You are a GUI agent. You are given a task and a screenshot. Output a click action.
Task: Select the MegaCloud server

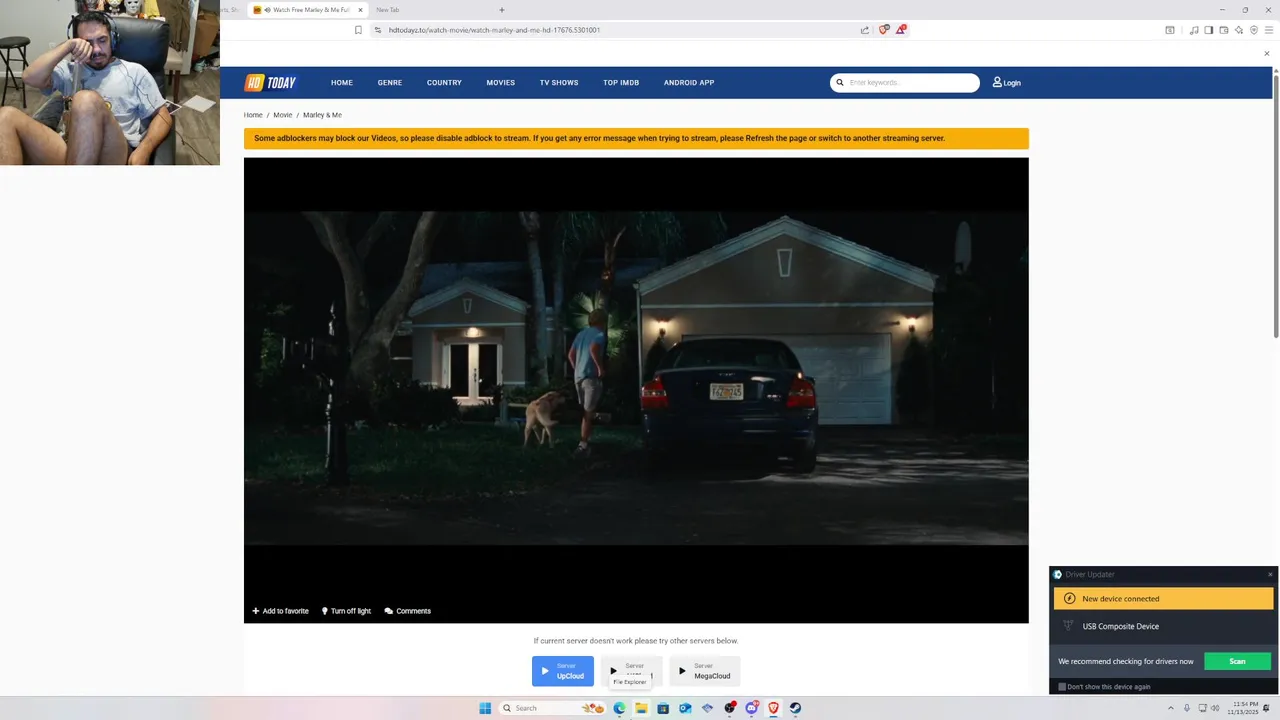pos(705,671)
